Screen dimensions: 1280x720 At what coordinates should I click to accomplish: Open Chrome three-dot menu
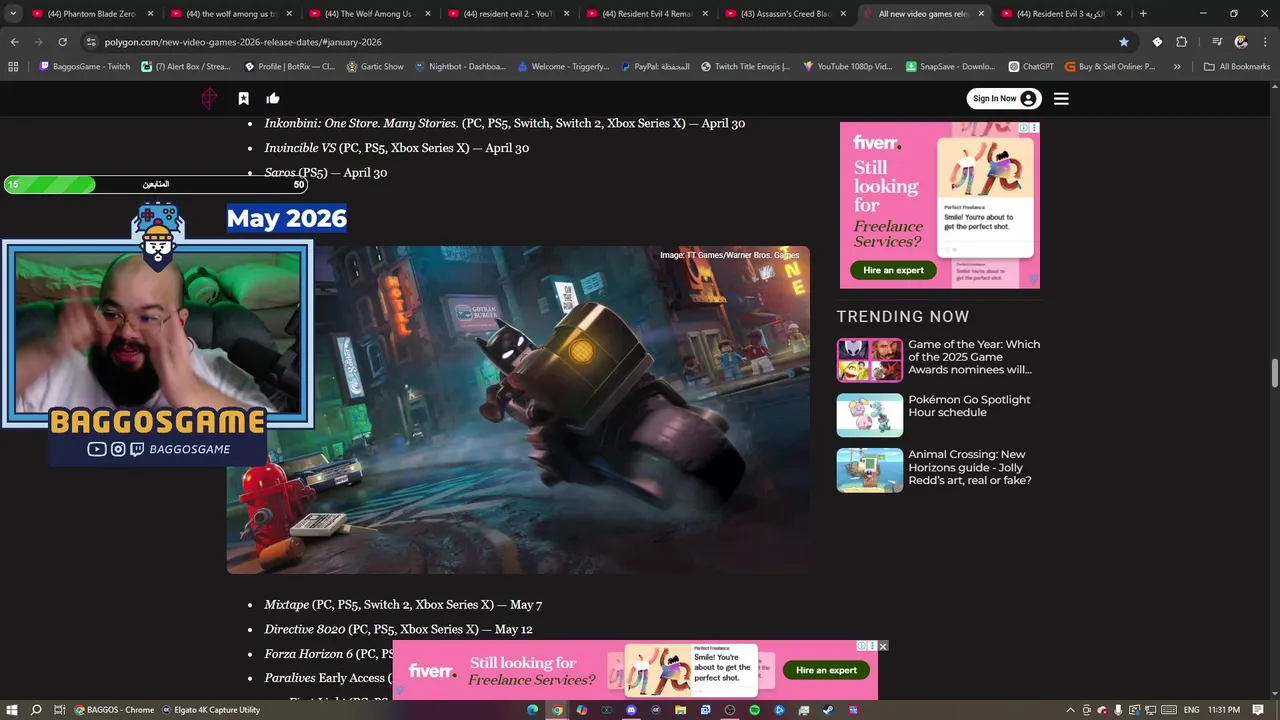tap(1264, 42)
